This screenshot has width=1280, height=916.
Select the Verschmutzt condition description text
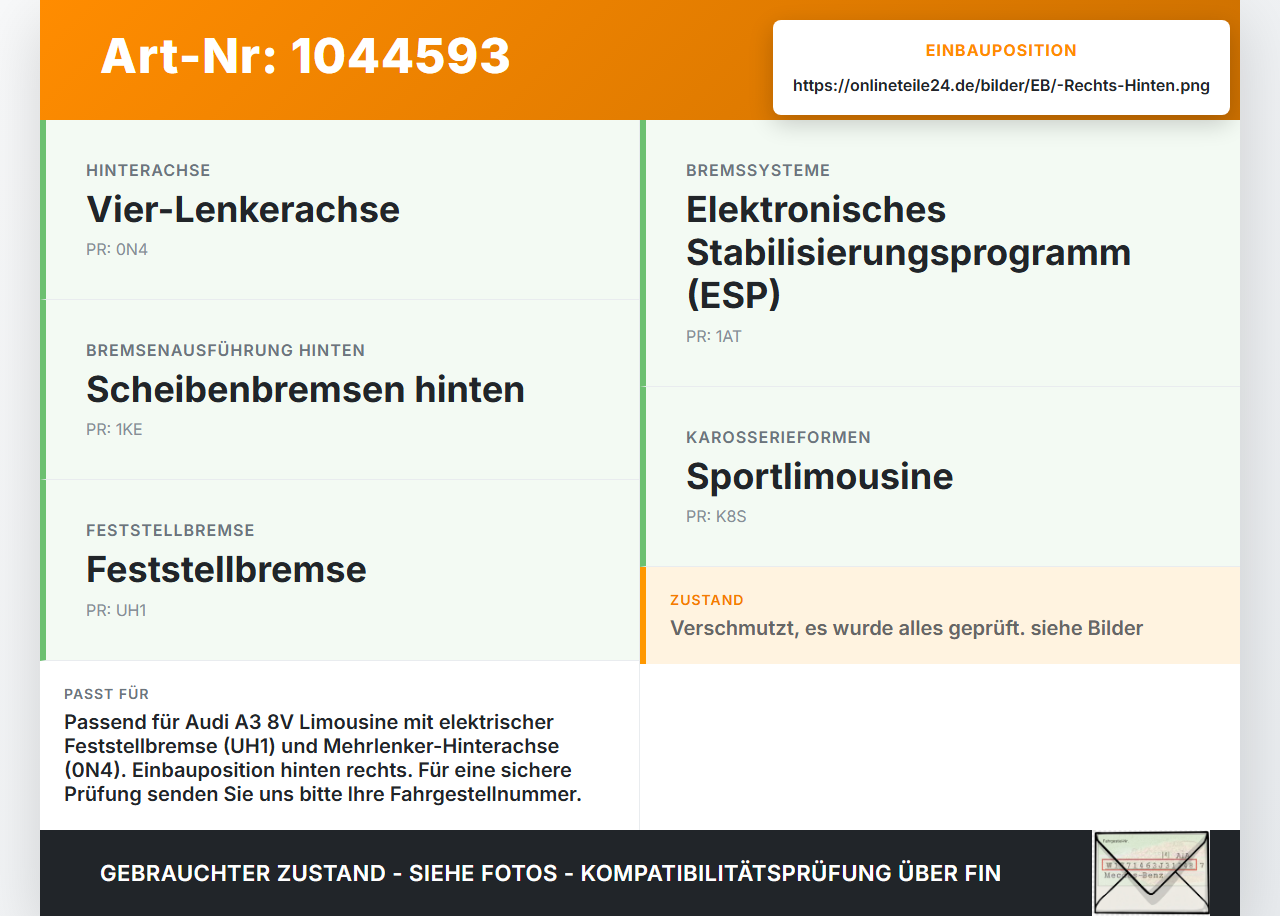coord(906,628)
